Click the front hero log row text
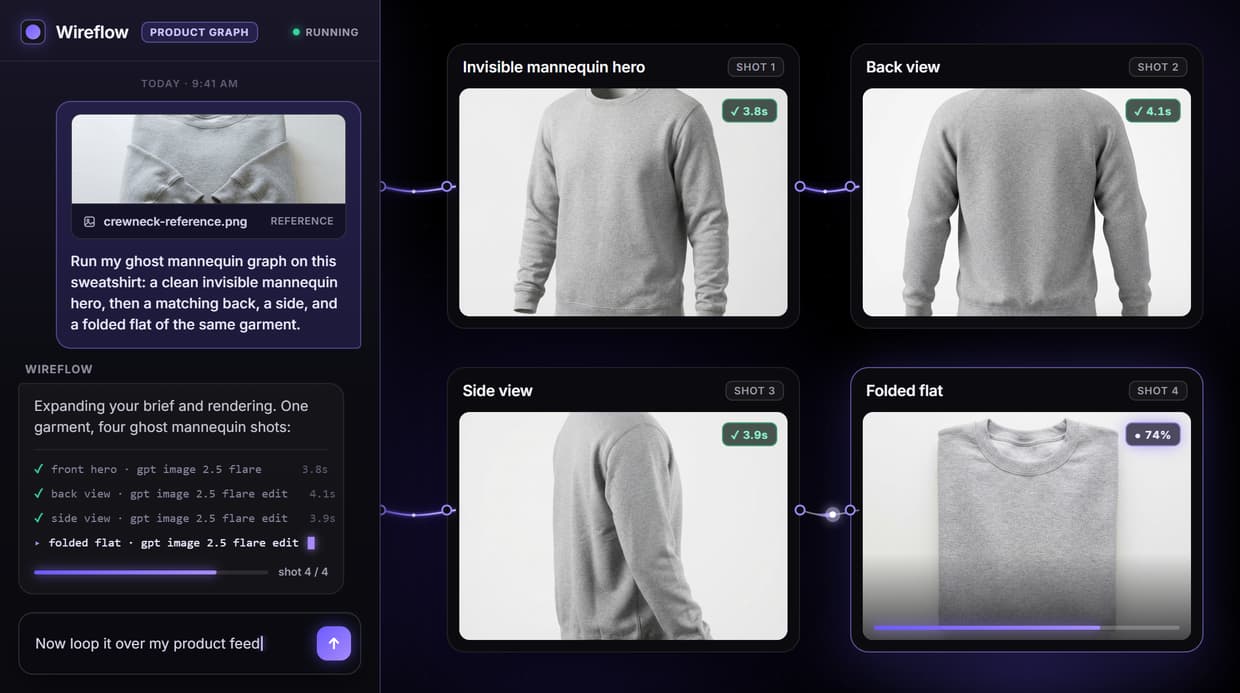 tap(156, 469)
